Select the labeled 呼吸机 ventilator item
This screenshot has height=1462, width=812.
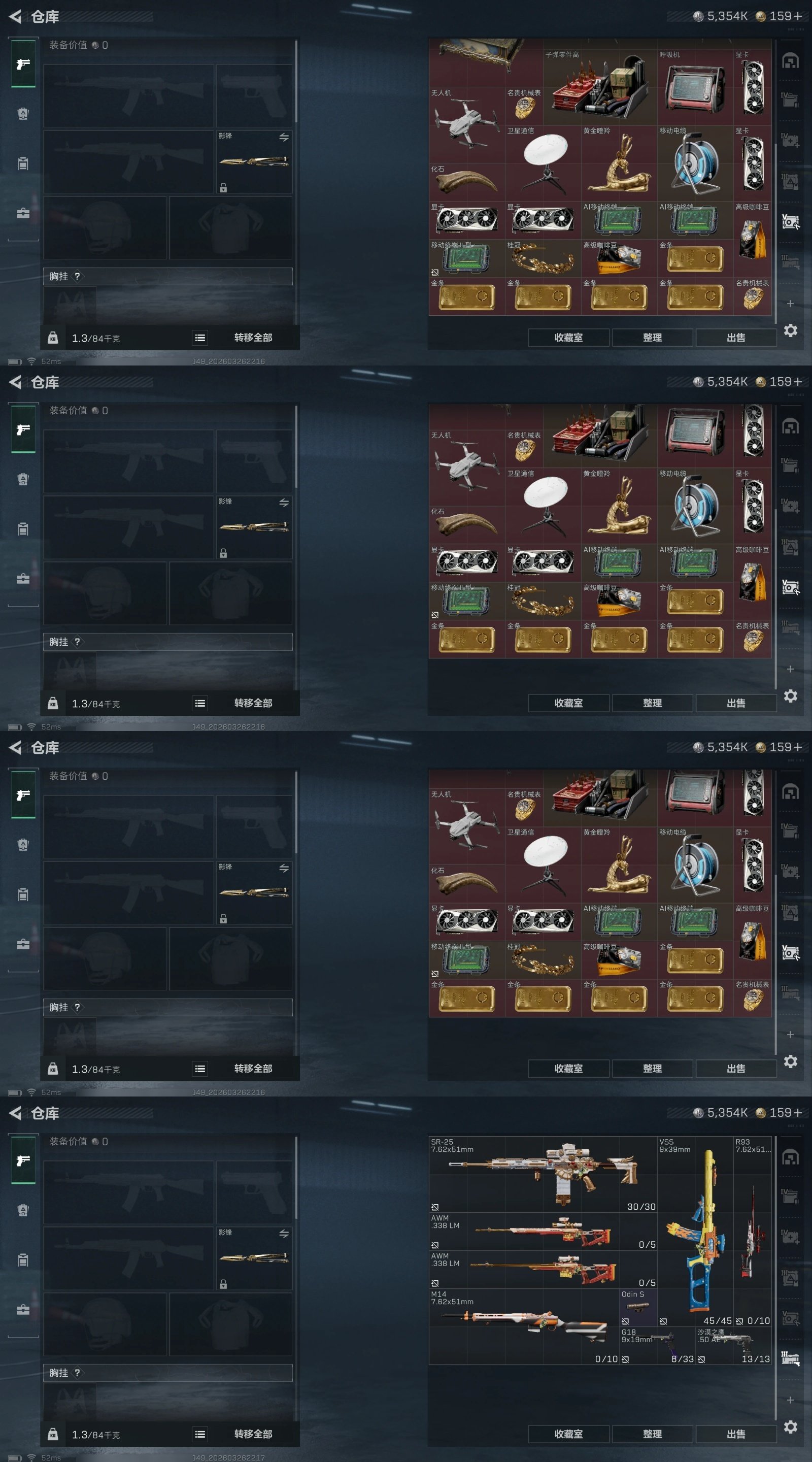[695, 87]
